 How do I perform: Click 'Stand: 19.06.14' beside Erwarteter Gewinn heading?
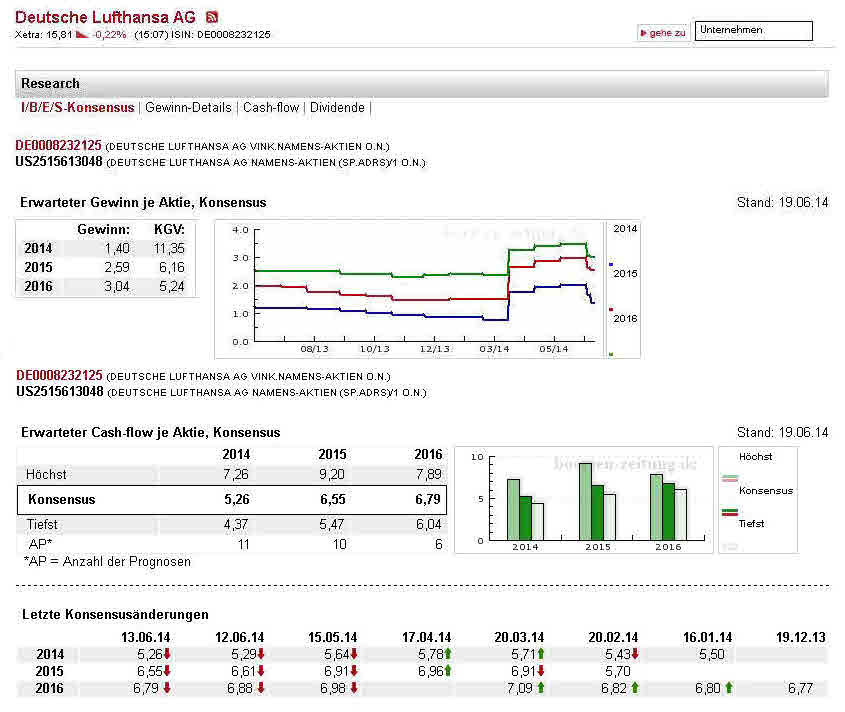[x=782, y=202]
